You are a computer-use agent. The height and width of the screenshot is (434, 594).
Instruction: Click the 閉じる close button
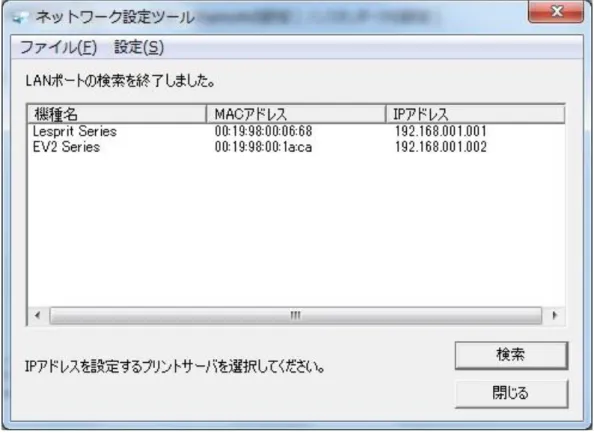[x=511, y=393]
